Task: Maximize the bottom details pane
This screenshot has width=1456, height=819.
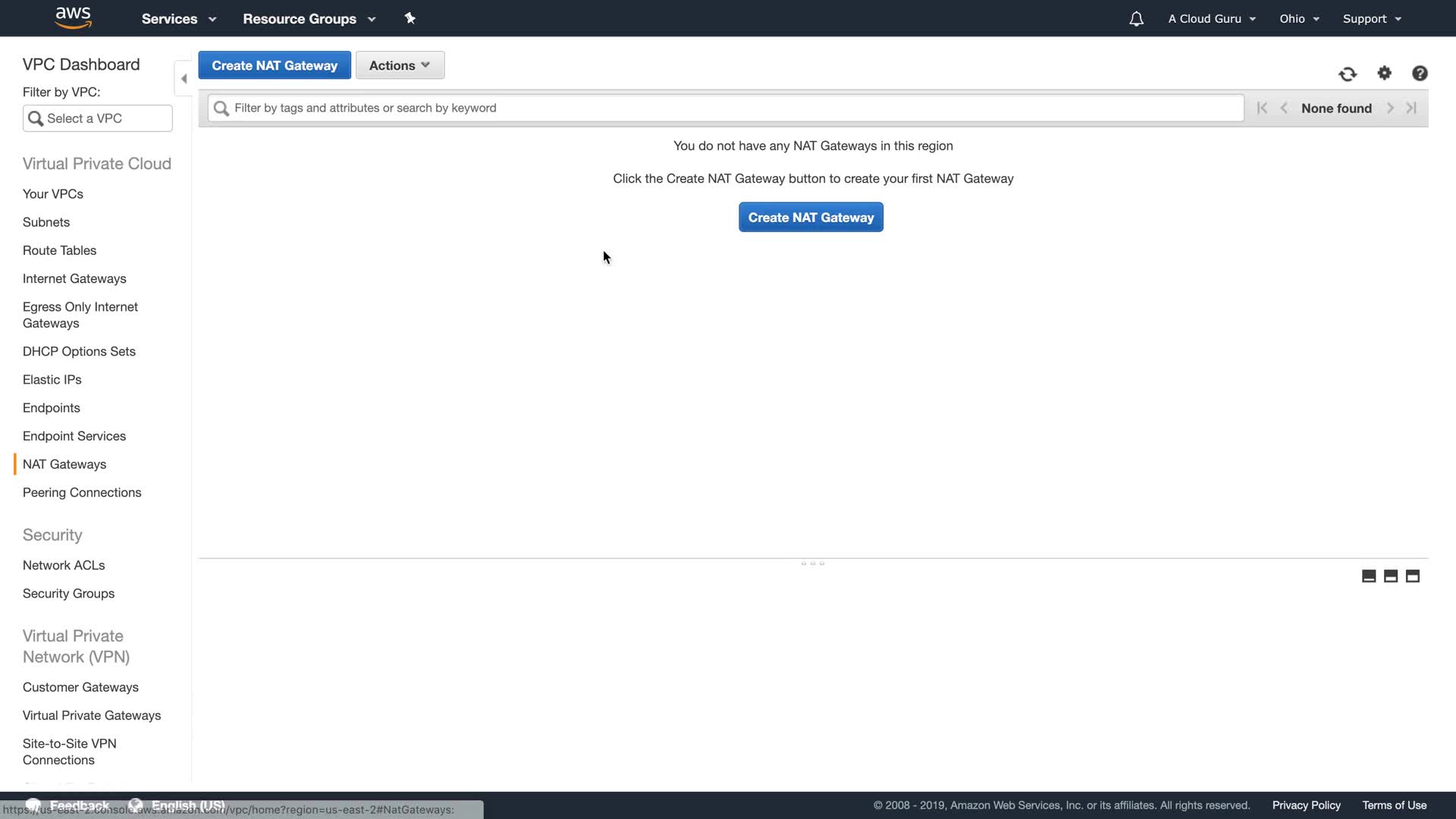Action: coord(1413,576)
